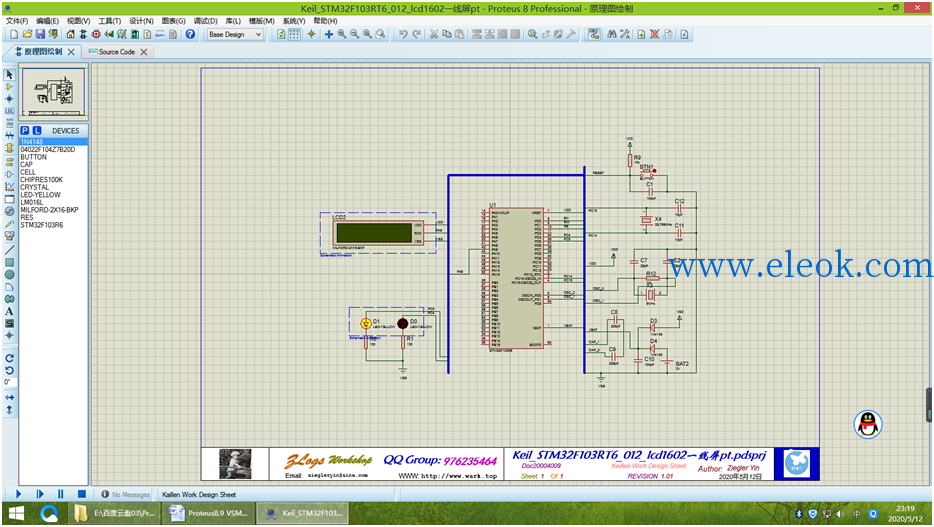
Task: Toggle the wire autorouter button
Action: click(x=594, y=35)
